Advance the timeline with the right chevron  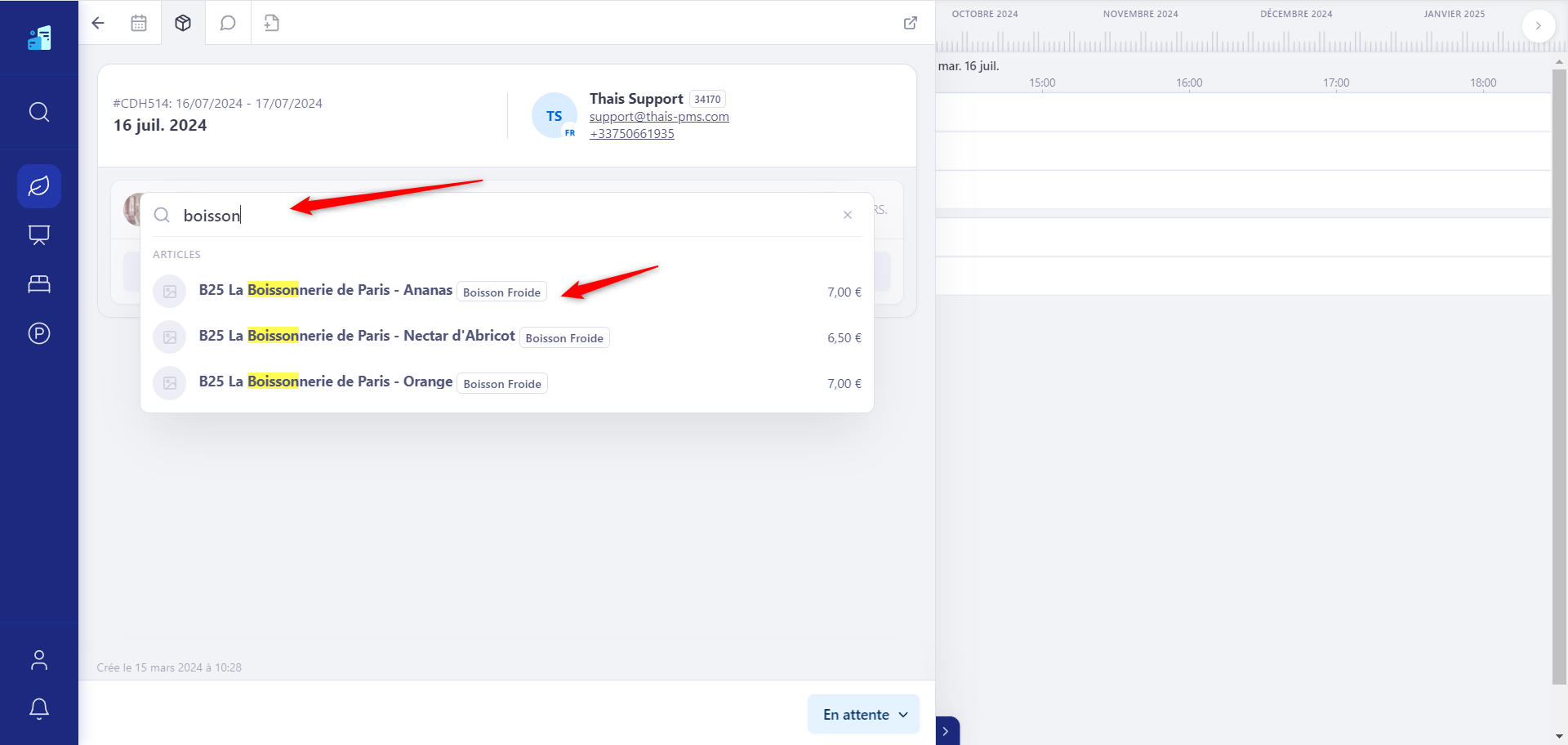point(1539,25)
